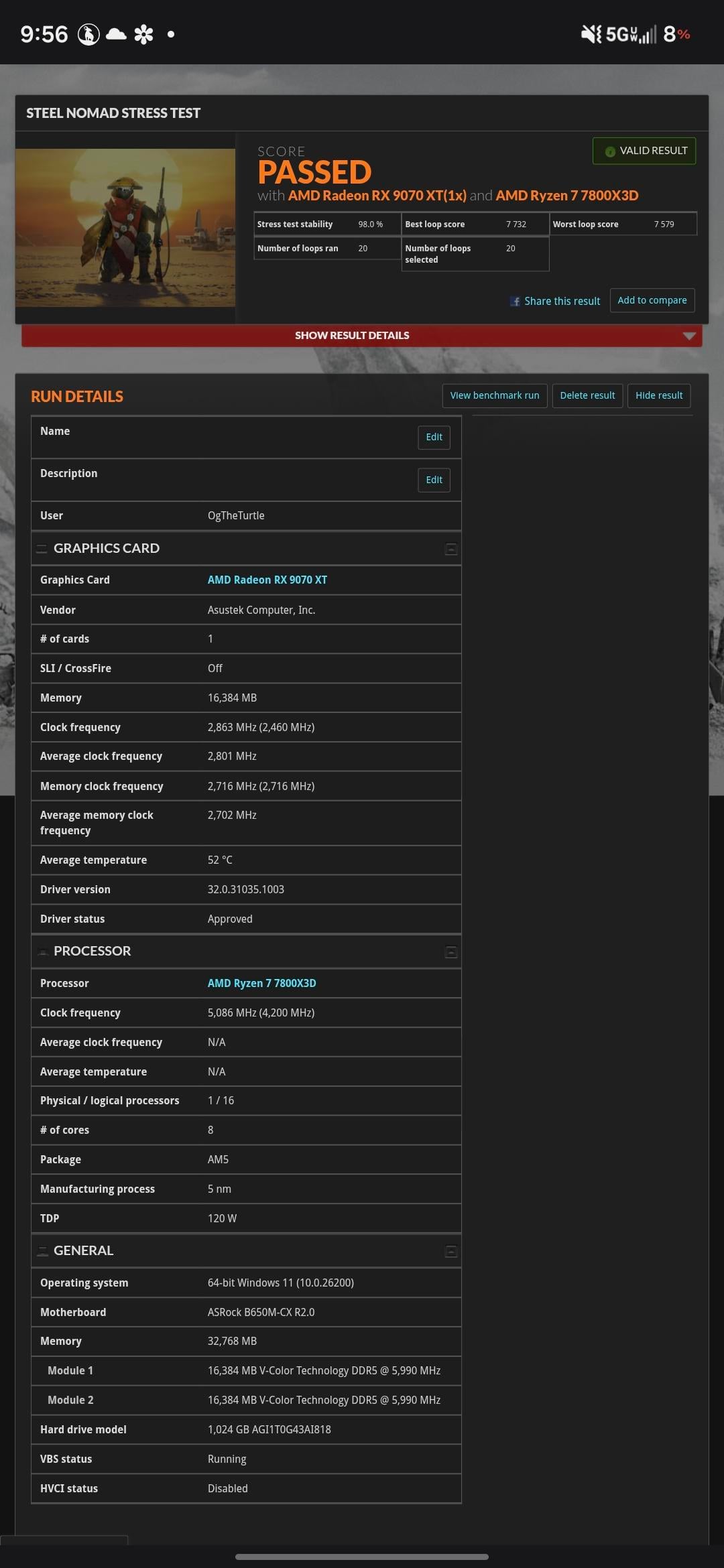Select processor clock frequency 5,086 MHz value
The height and width of the screenshot is (1568, 724).
(261, 1012)
